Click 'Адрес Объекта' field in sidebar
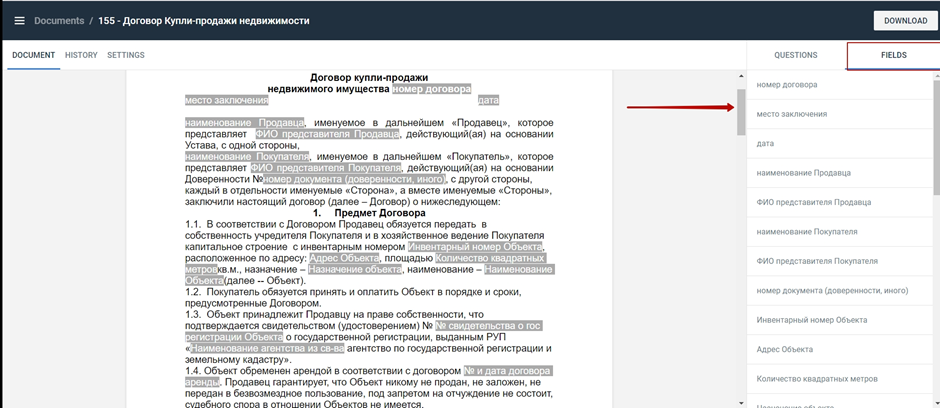Screen dimensions: 940x408 pos(785,349)
